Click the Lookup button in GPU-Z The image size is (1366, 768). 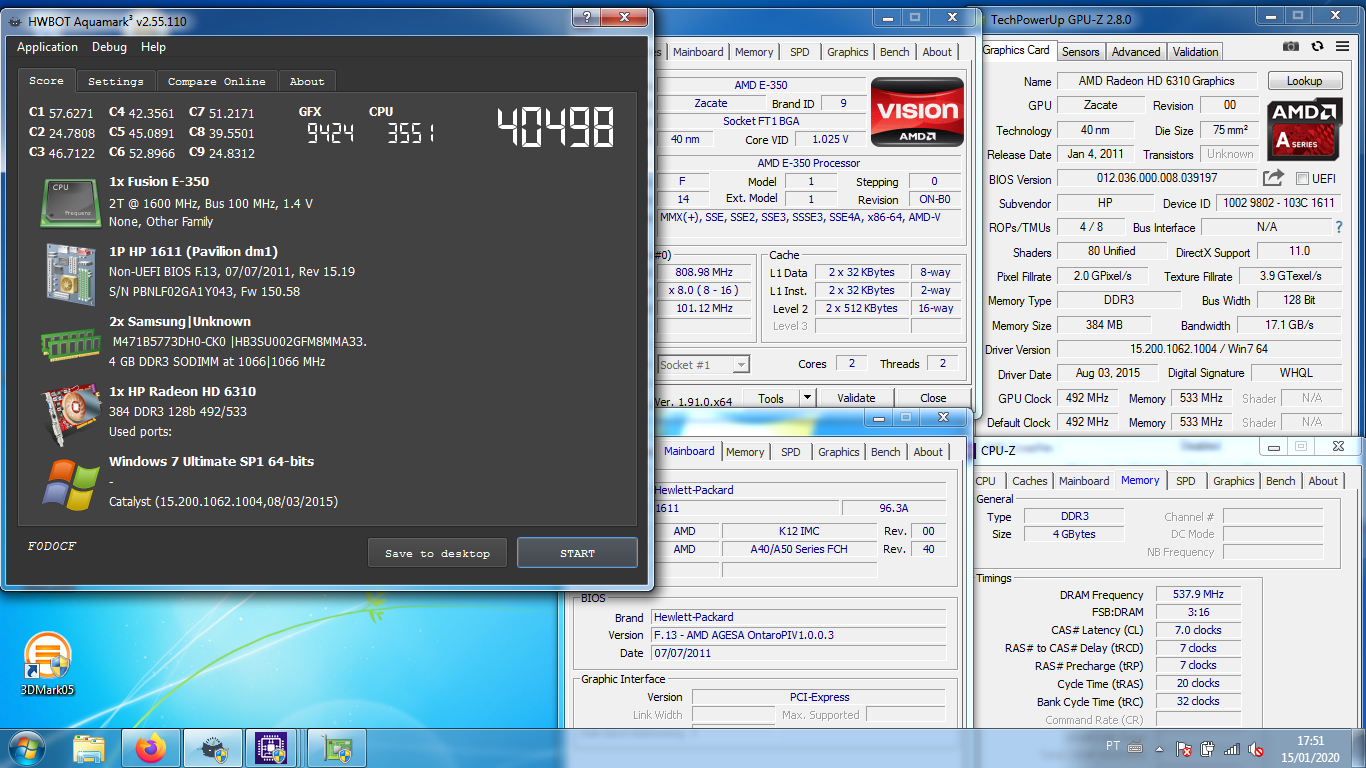tap(1304, 81)
